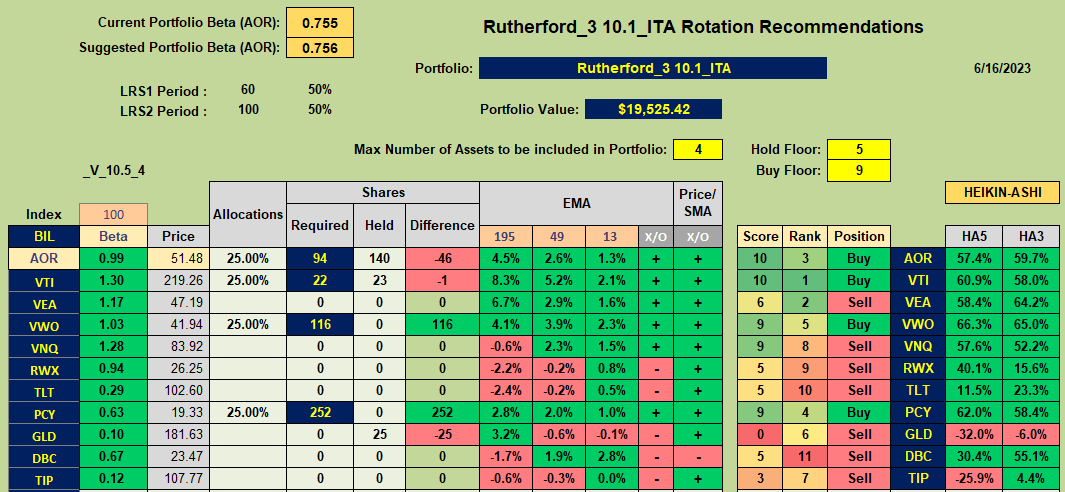Select AOR held shares cell 140
Screen dimensions: 1065x492
379,259
